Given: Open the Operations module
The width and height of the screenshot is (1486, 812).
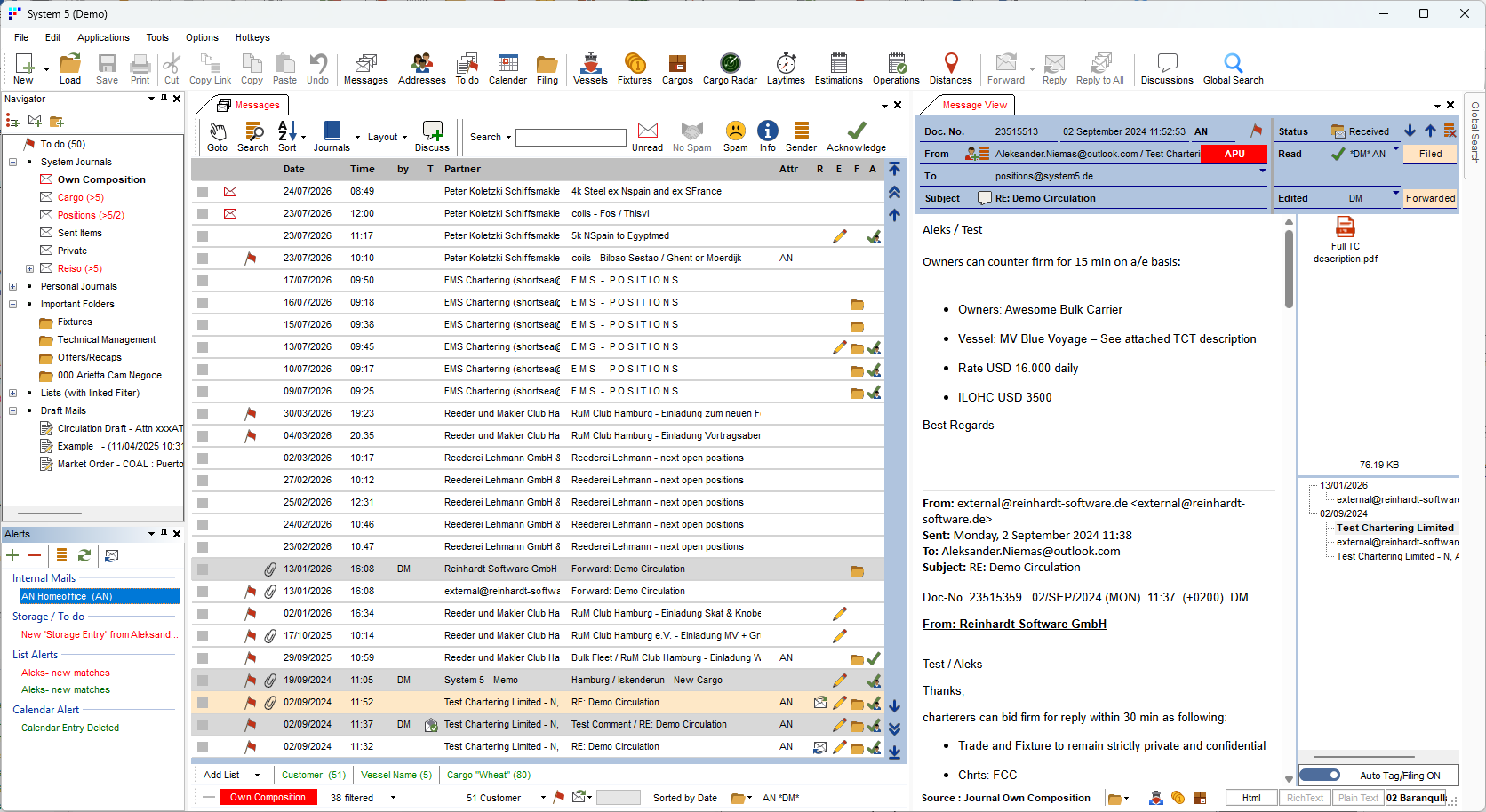Looking at the screenshot, I should [x=896, y=69].
